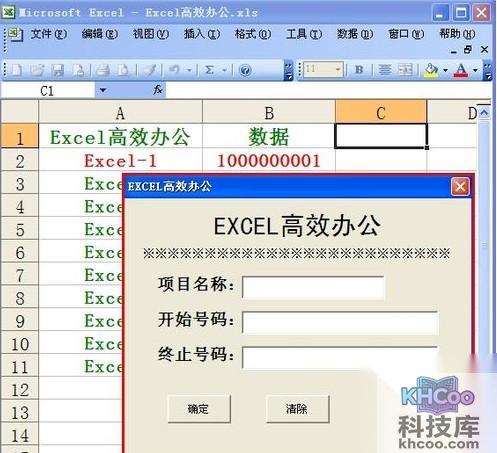Viewport: 497px width, 453px height.
Task: Click the Undo toolbar icon
Action: pos(174,70)
